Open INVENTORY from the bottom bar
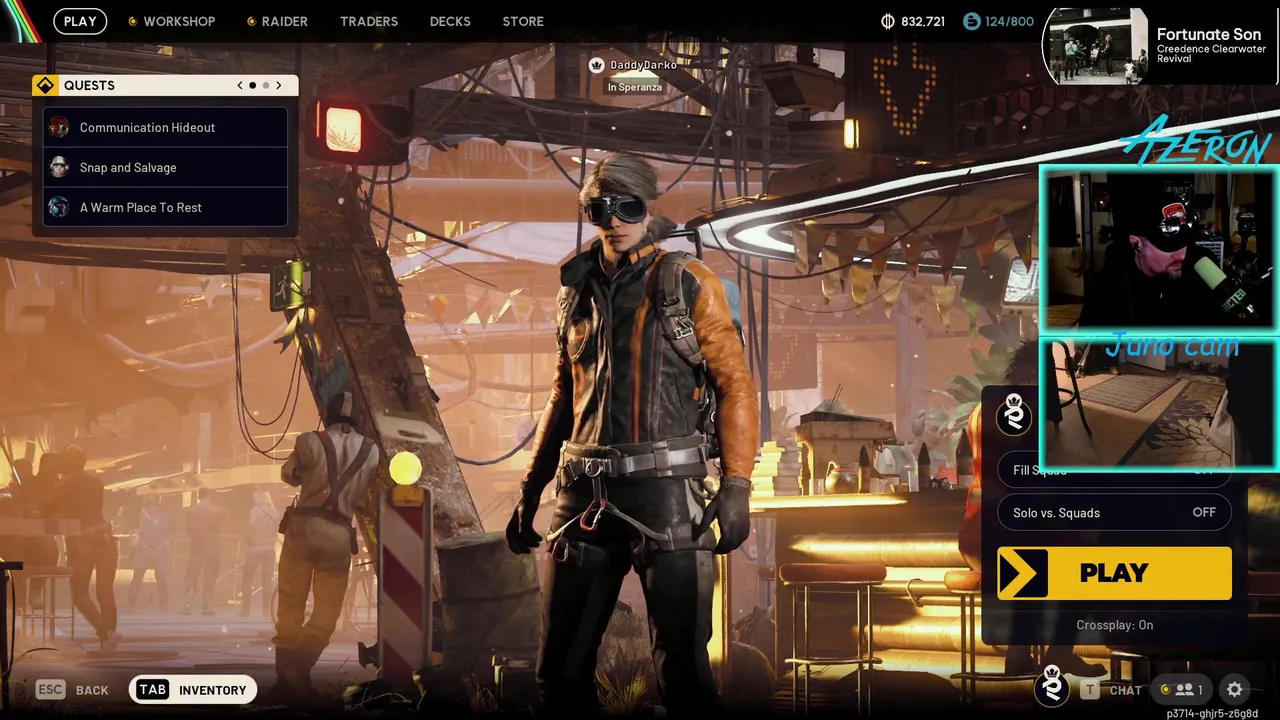 [x=193, y=689]
